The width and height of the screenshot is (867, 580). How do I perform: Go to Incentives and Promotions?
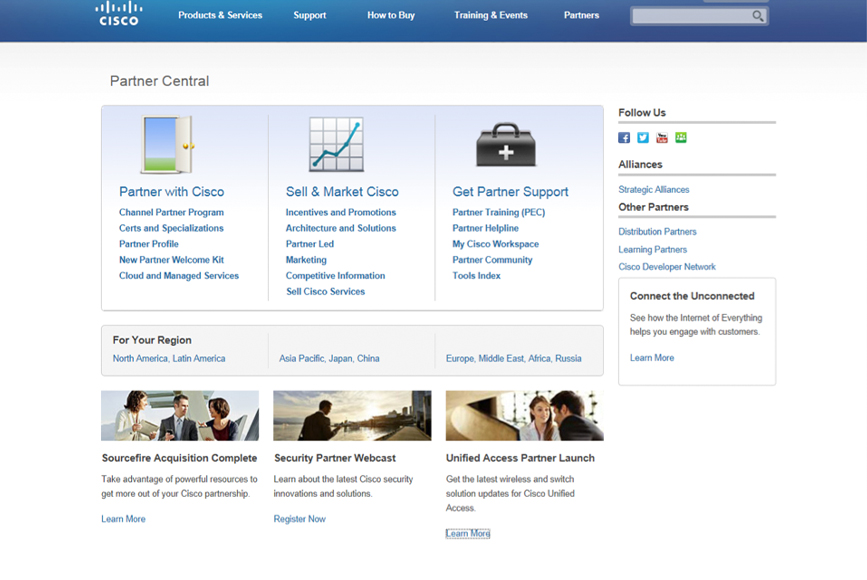[341, 213]
